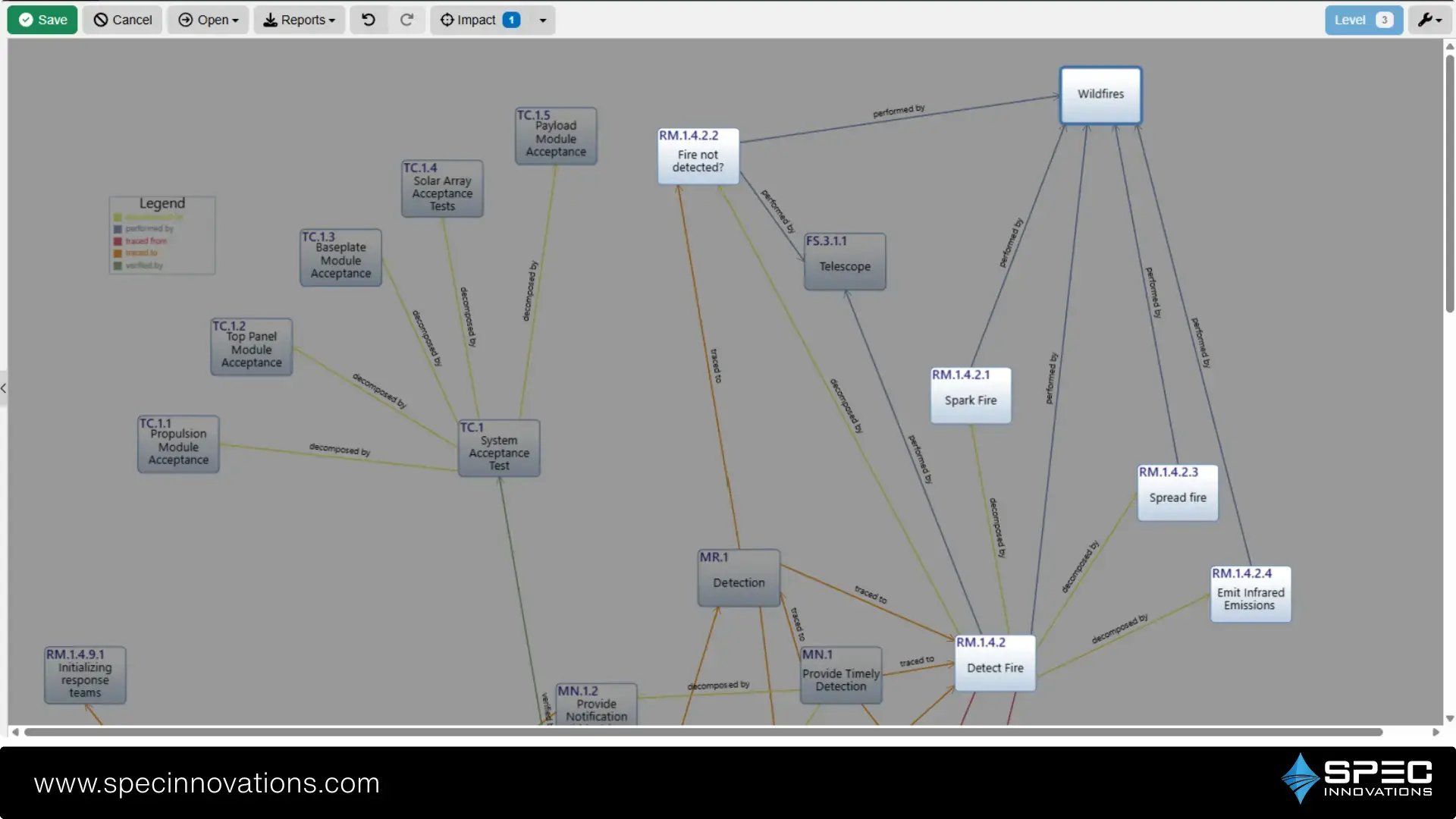Collapse the left side panel chevron
The width and height of the screenshot is (1456, 819).
point(5,388)
